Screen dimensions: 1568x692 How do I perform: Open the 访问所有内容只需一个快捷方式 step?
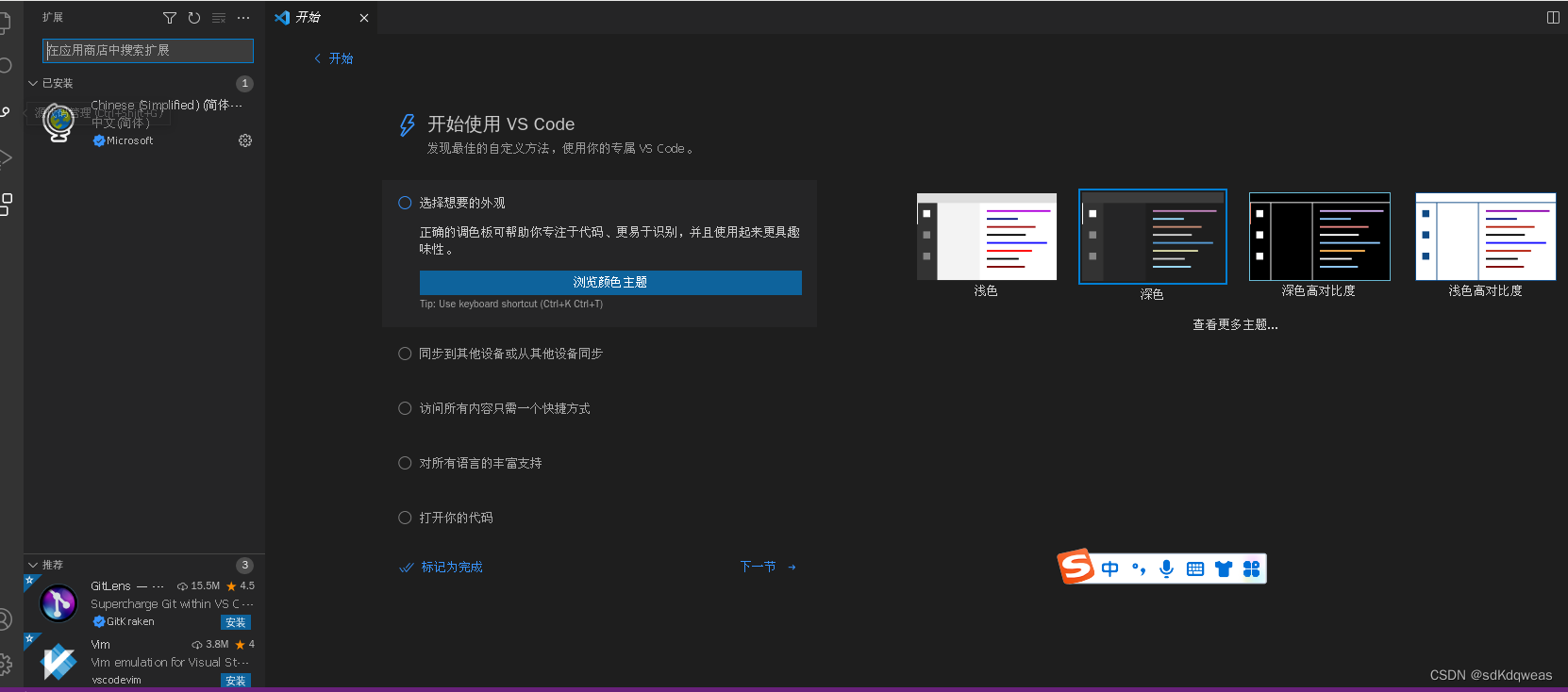tap(505, 408)
